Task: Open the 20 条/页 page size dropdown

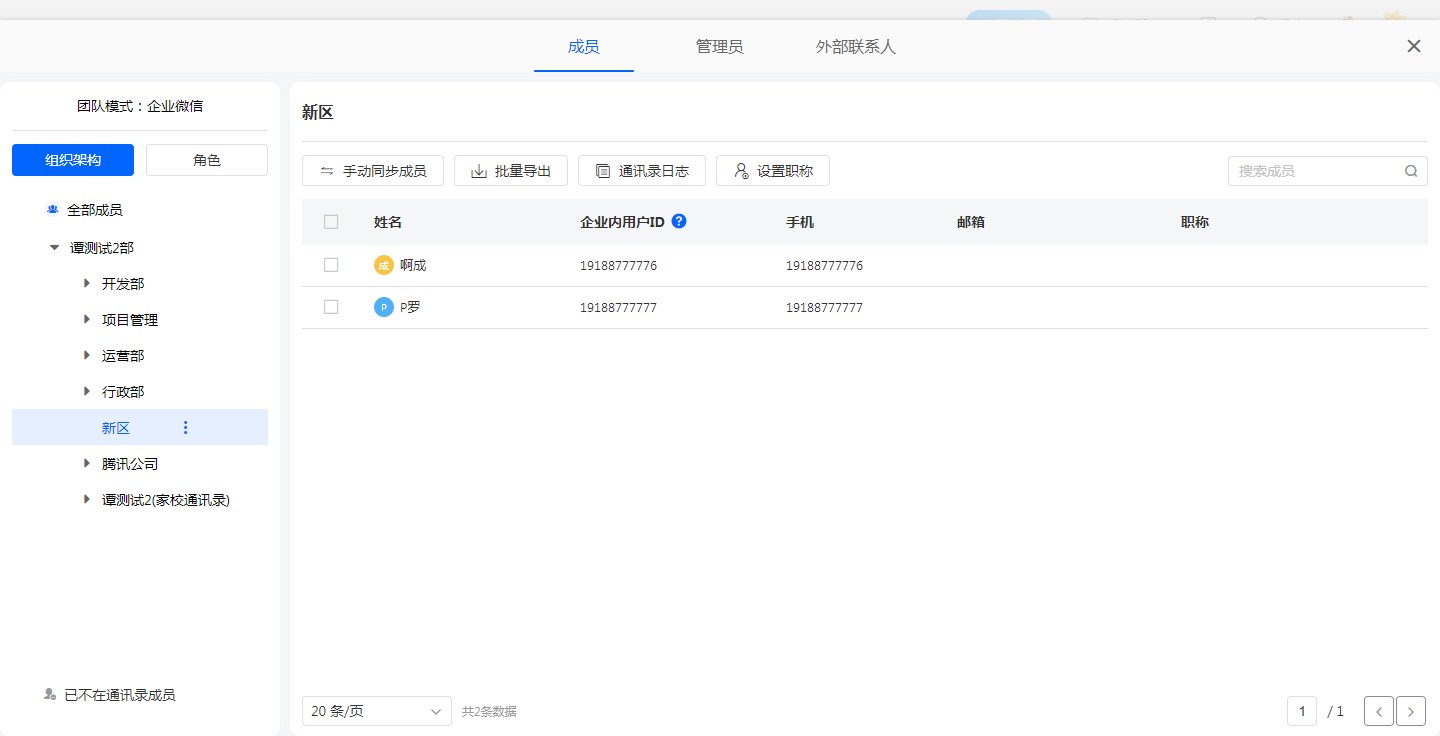Action: click(x=376, y=711)
